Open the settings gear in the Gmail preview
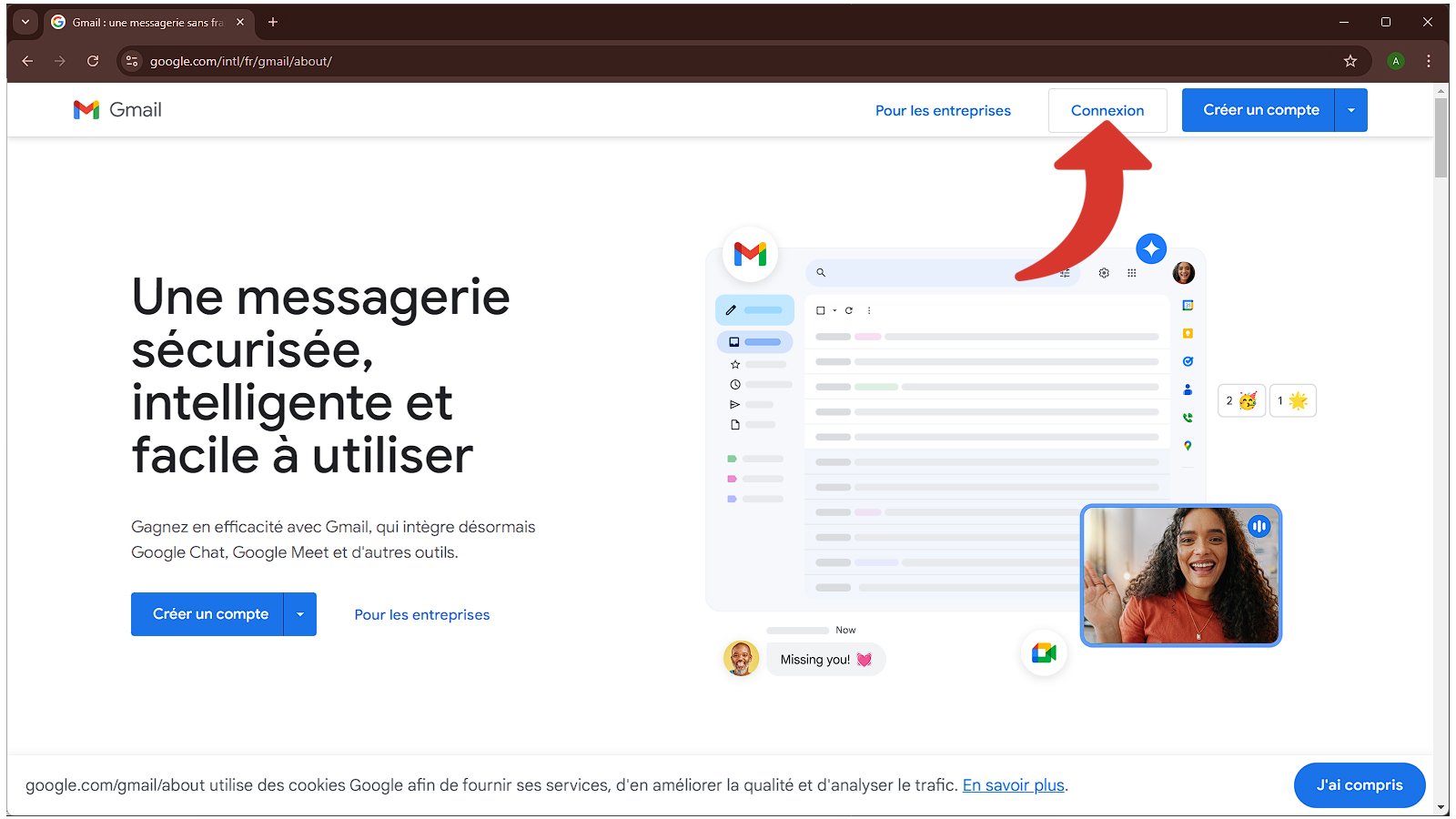This screenshot has height=819, width=1456. click(x=1103, y=272)
